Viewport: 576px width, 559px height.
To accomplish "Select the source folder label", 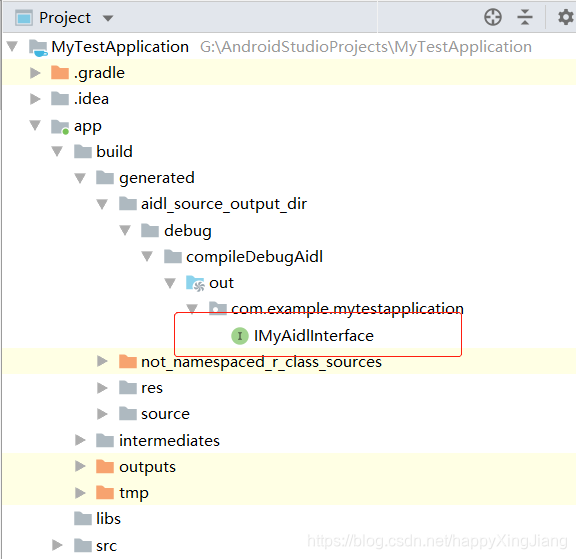I will click(165, 414).
